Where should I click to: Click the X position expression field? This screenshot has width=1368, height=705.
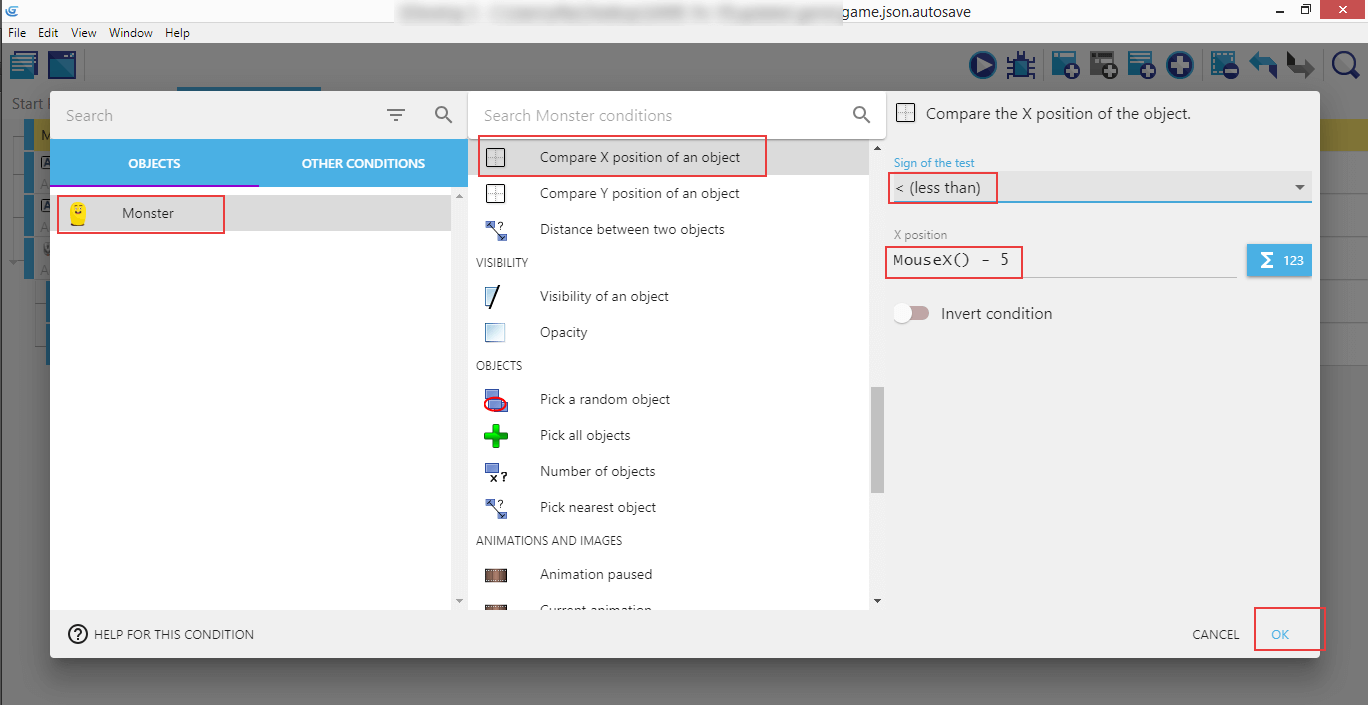tap(1063, 262)
